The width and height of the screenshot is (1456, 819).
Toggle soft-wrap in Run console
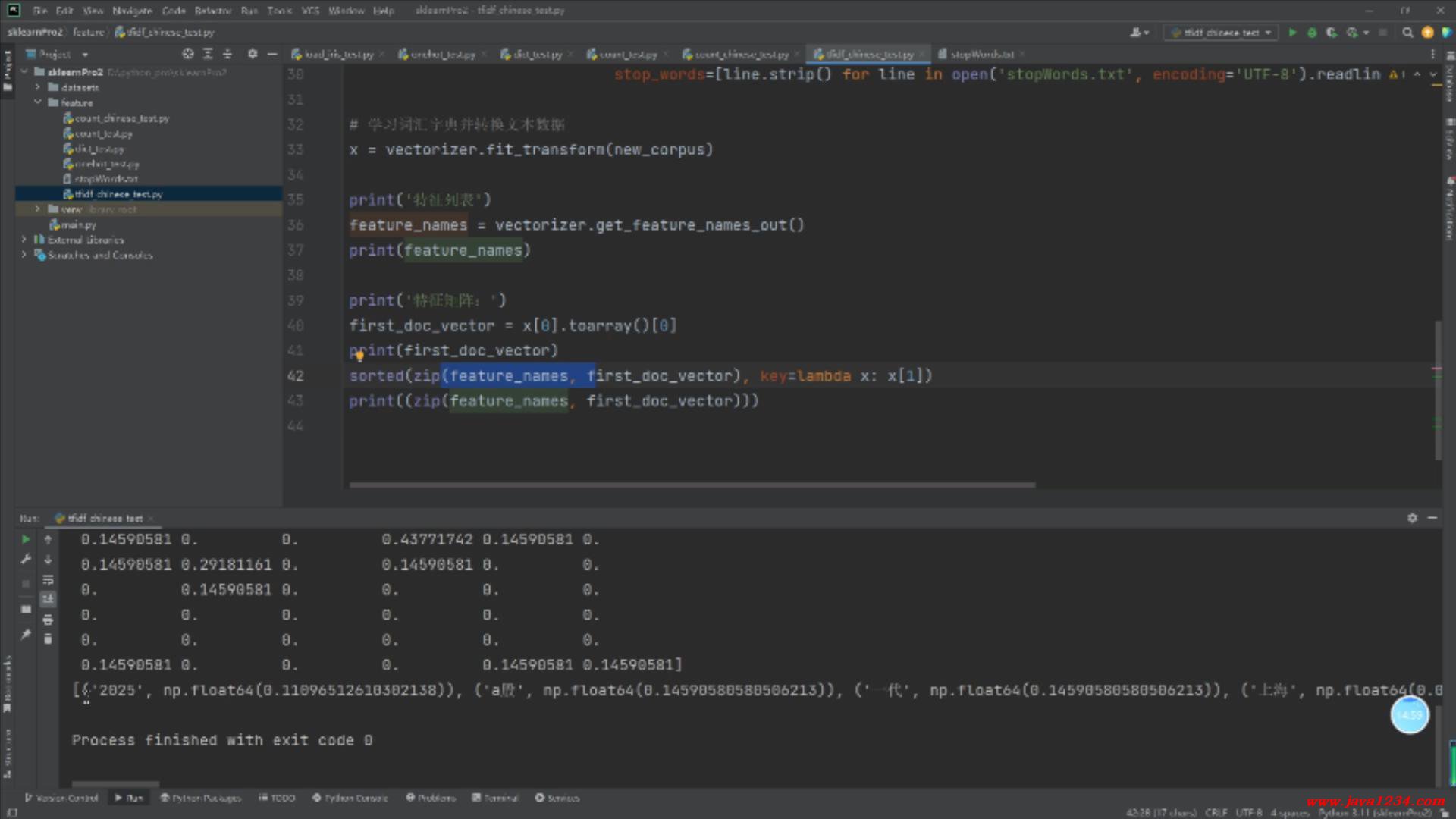pyautogui.click(x=48, y=580)
